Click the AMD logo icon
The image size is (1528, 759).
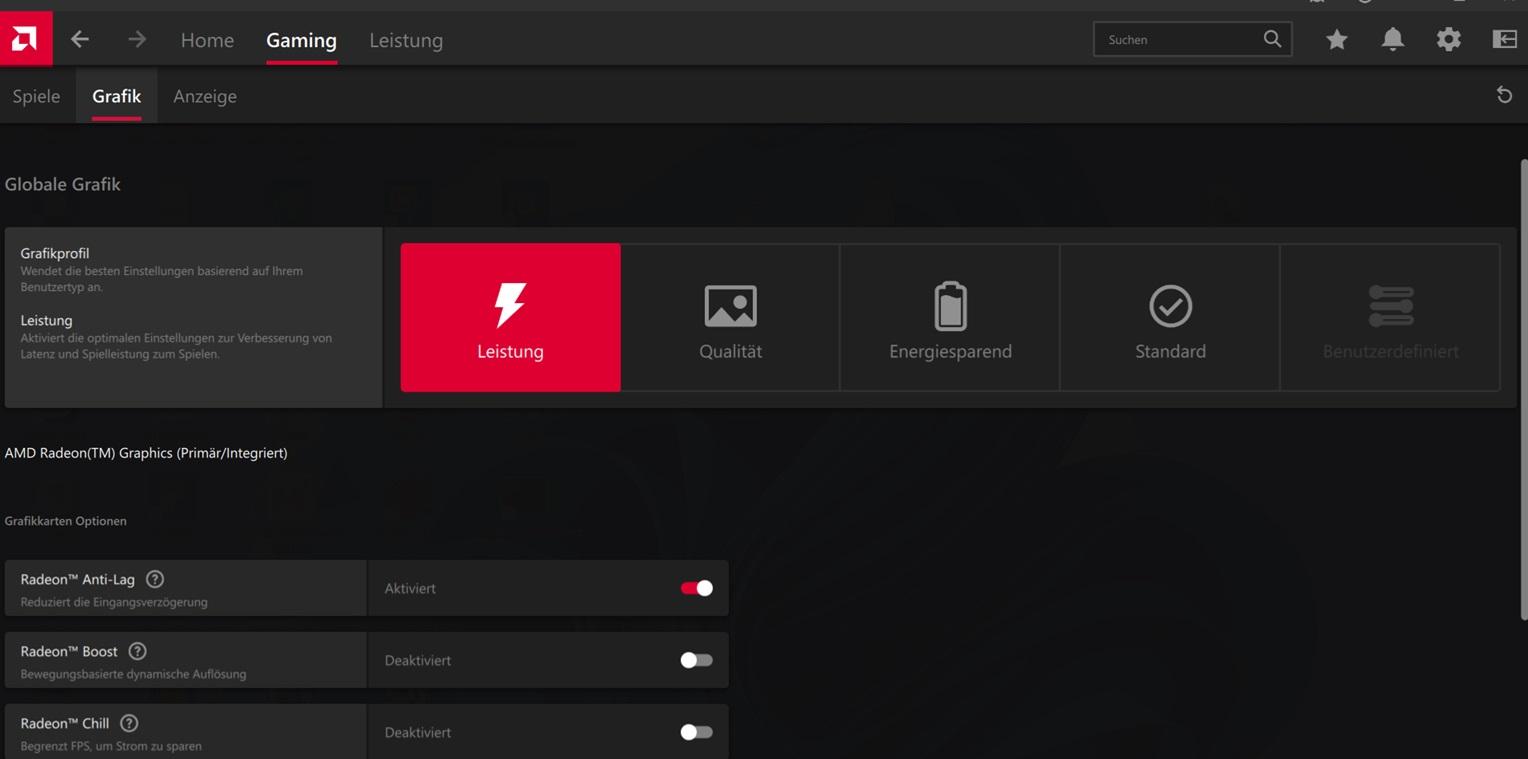click(25, 39)
